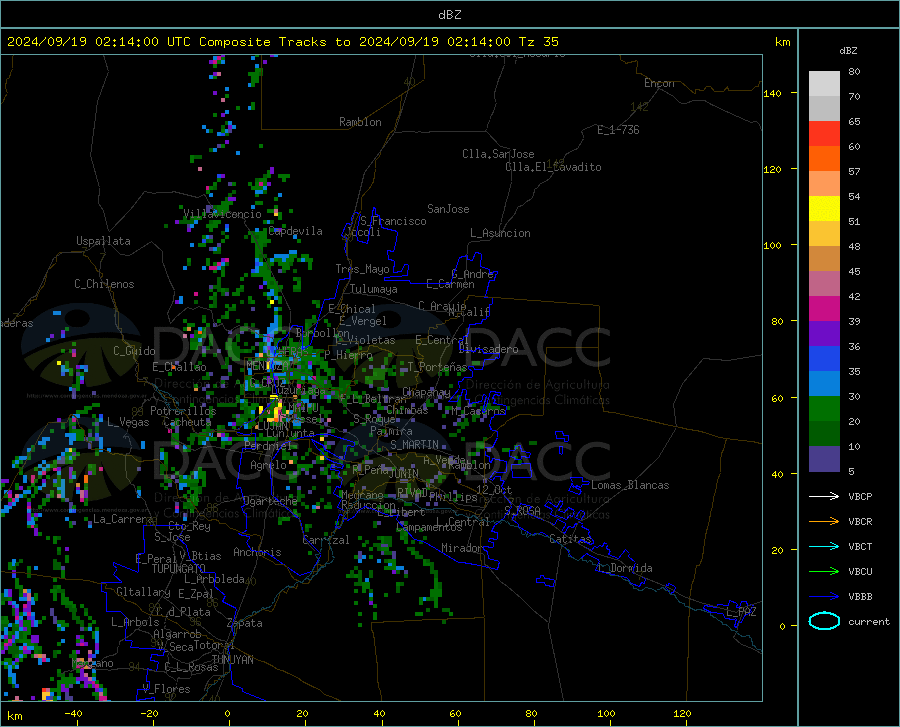Viewport: 900px width, 727px height.
Task: Click the L_Asuncion map label
Action: 500,233
